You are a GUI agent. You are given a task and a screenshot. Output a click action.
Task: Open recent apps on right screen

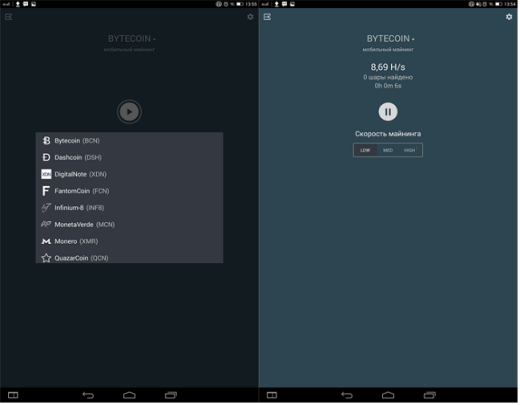pos(430,396)
